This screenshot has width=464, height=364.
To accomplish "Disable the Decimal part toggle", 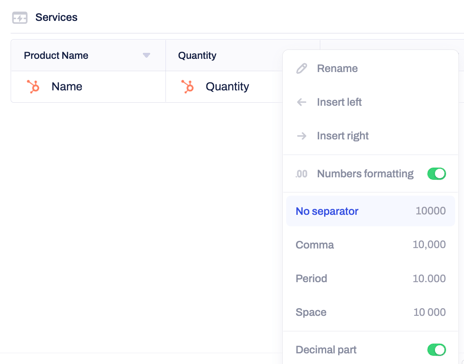I will (437, 350).
